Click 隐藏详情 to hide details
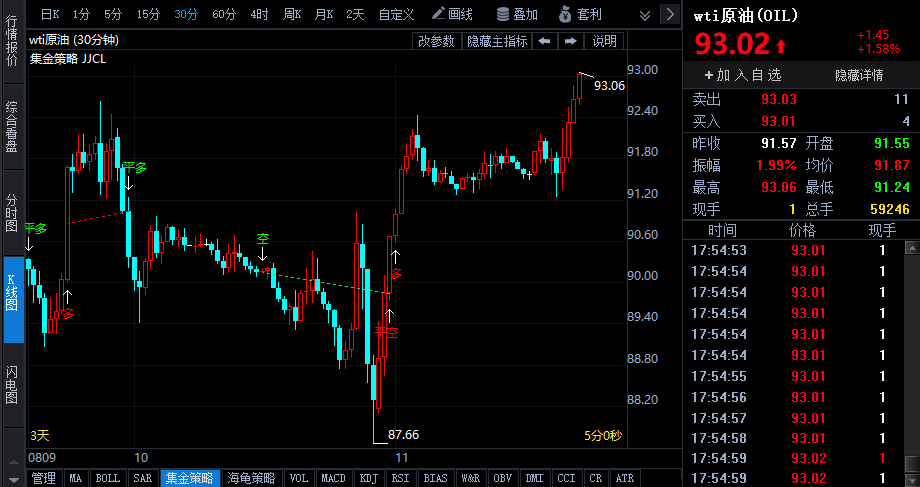Viewport: 920px width, 487px height. [x=859, y=75]
